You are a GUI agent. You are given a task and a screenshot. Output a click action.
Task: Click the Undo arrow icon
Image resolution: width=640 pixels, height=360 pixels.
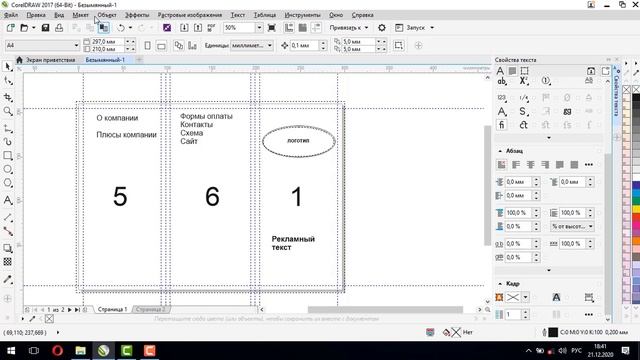coord(121,28)
